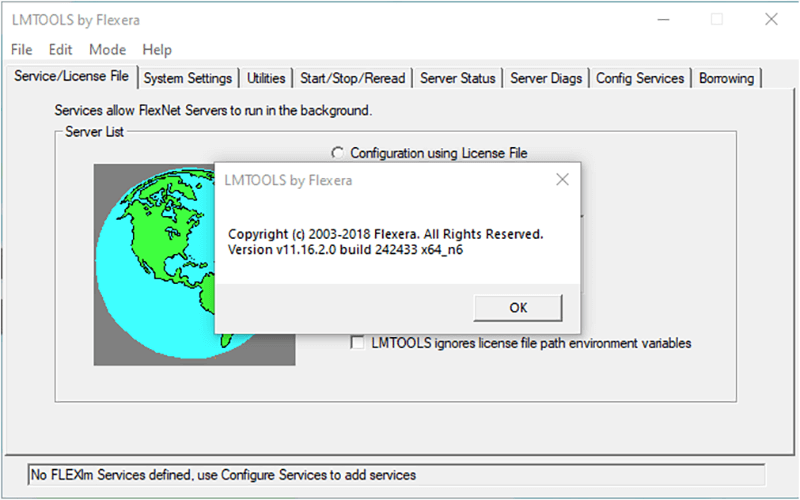800x500 pixels.
Task: Open the Server Status tab
Action: [x=457, y=78]
